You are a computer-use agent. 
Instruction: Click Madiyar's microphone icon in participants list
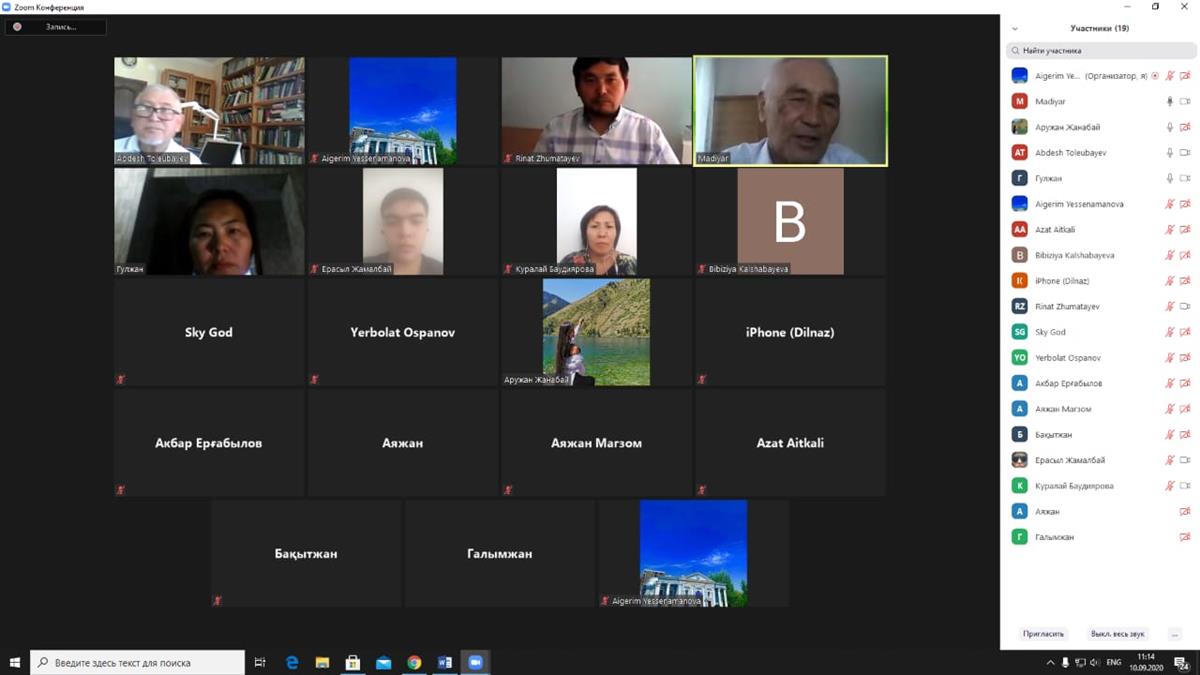tap(1169, 101)
